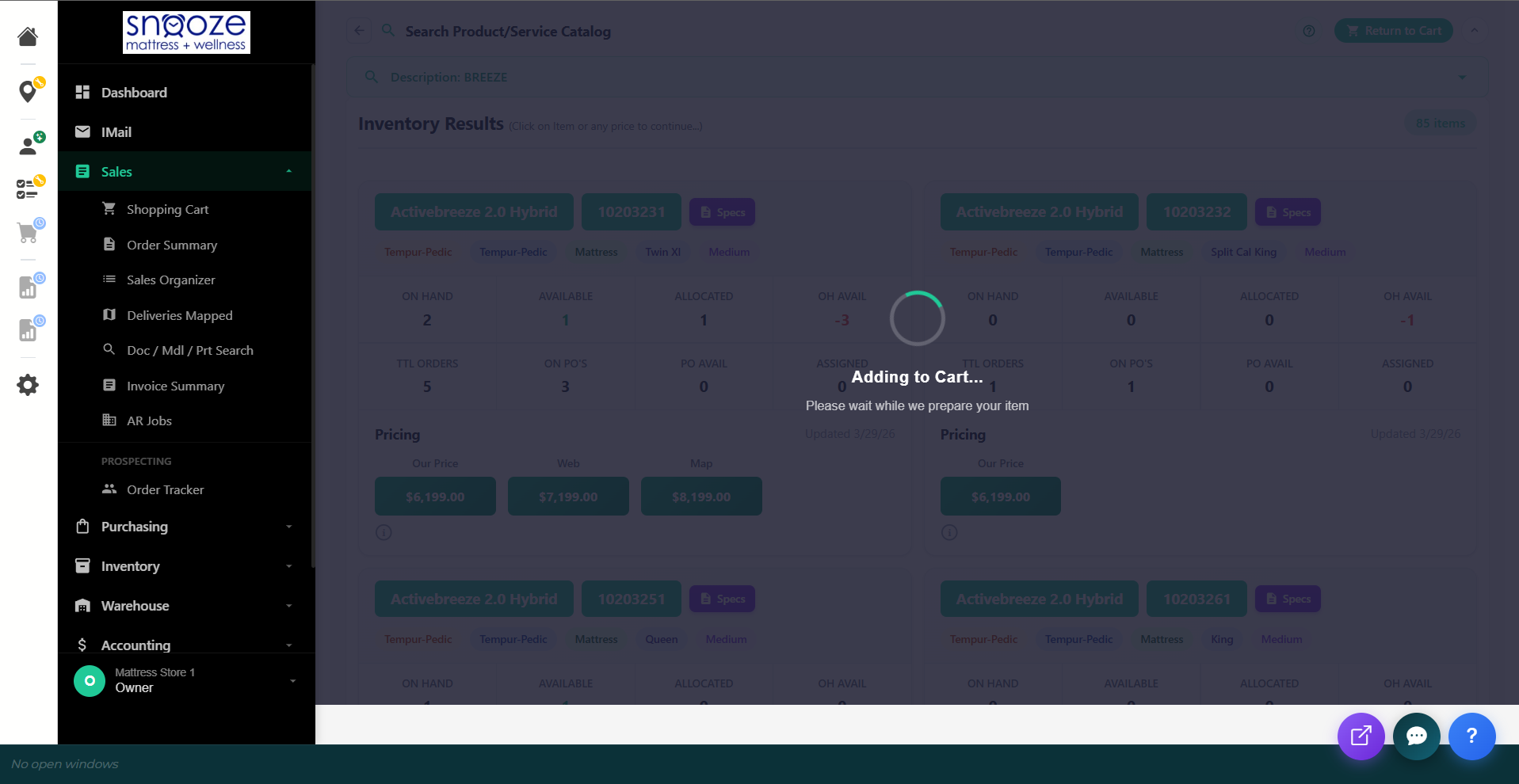The image size is (1519, 784).
Task: Click Activebreeze 2.0 Hybrid button for 10203231
Action: click(x=474, y=211)
